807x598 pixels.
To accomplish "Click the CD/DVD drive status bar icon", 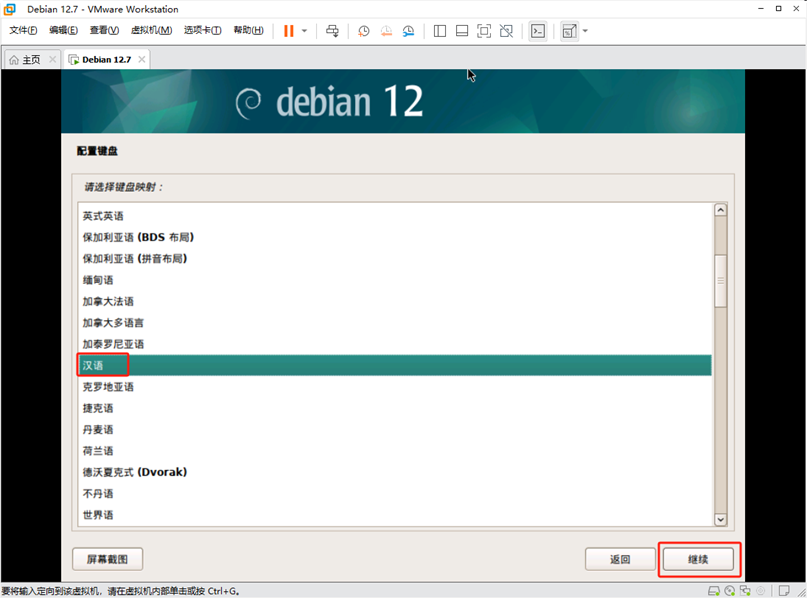I will coord(730,591).
